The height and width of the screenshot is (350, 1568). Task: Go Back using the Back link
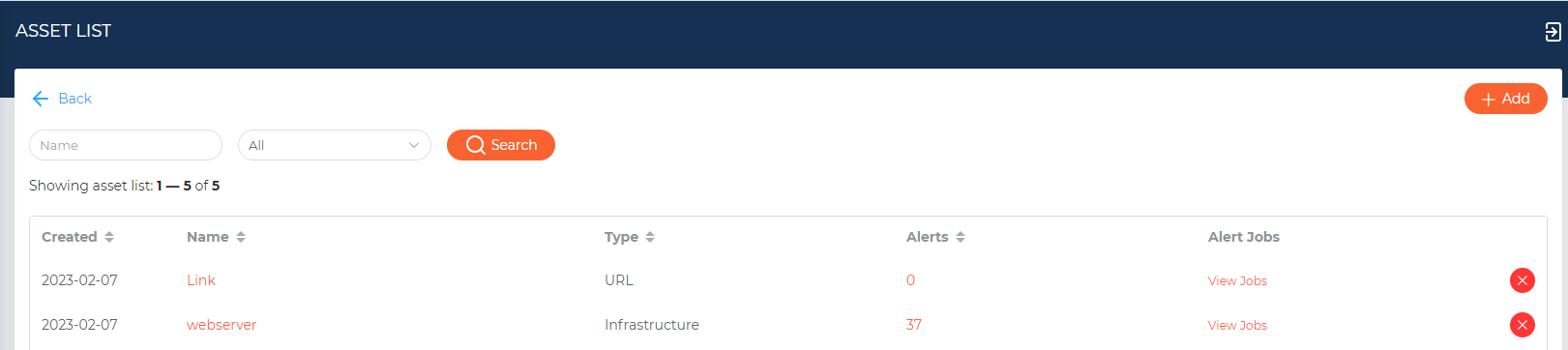click(x=74, y=99)
